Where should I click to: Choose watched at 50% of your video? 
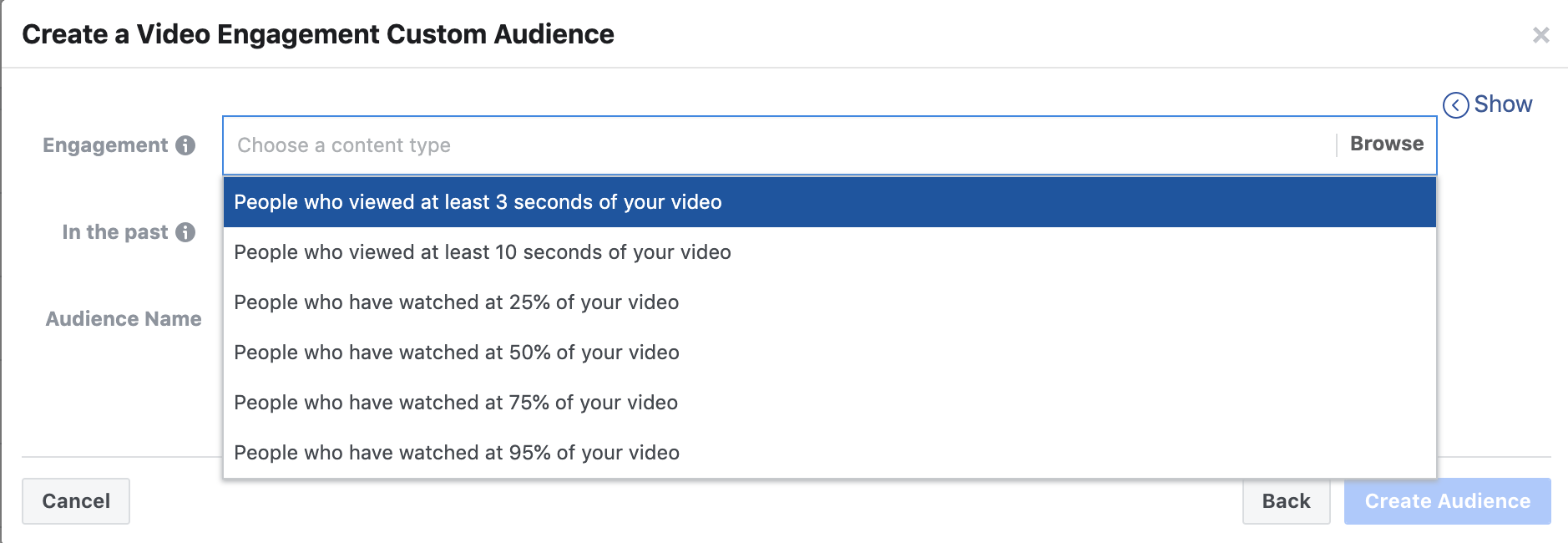click(830, 353)
